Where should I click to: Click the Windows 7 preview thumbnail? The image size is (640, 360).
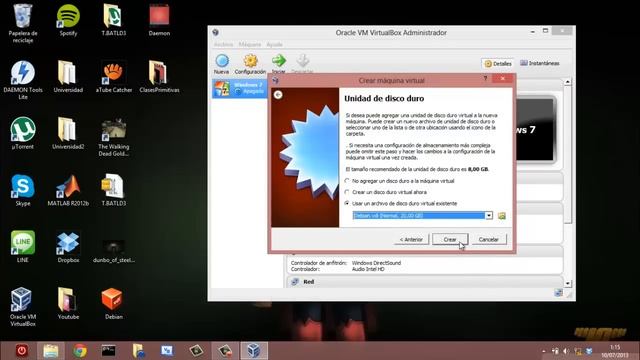pyautogui.click(x=535, y=129)
